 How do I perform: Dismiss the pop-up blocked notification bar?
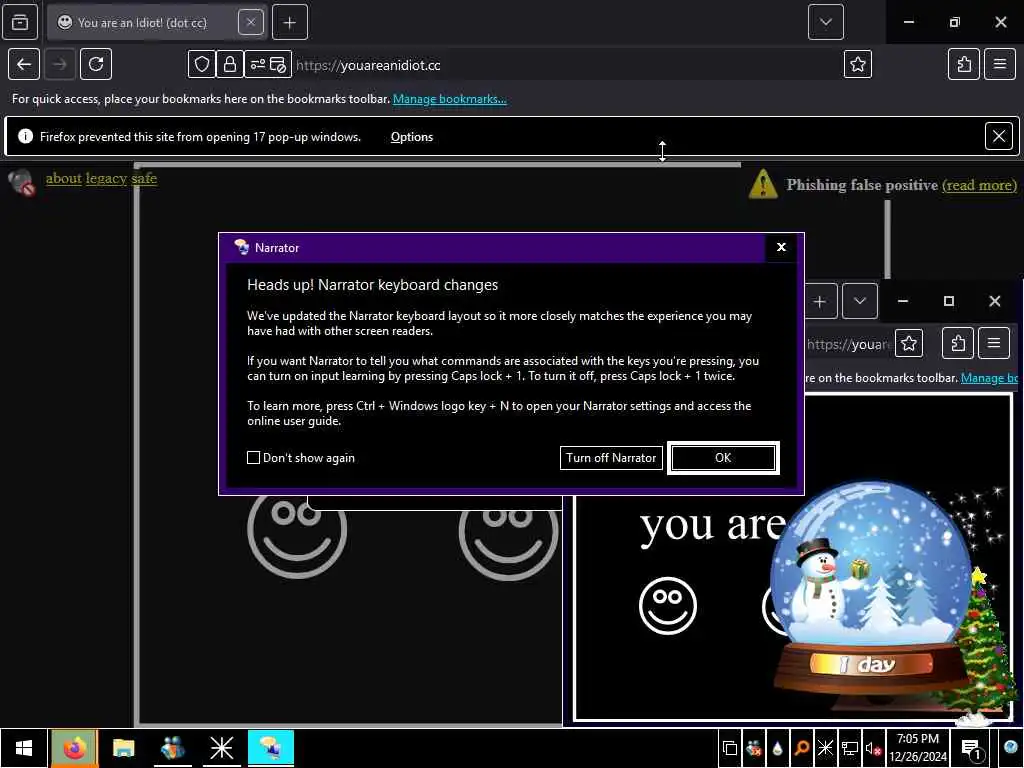point(999,136)
